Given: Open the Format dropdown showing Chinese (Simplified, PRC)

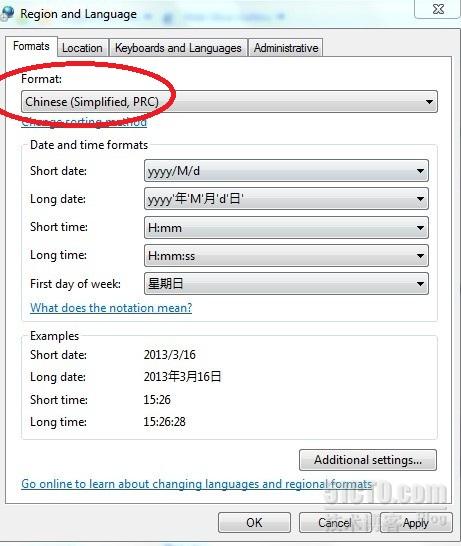Looking at the screenshot, I should (x=229, y=102).
